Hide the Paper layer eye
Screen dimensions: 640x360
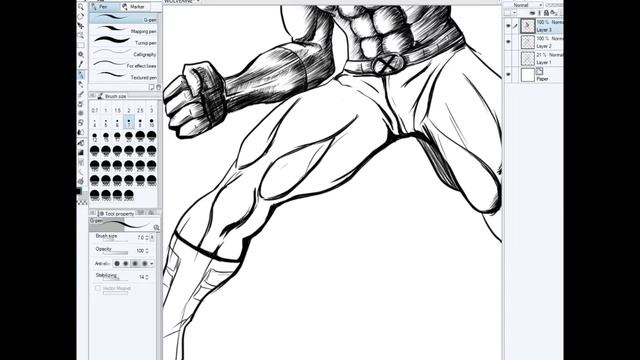click(508, 74)
